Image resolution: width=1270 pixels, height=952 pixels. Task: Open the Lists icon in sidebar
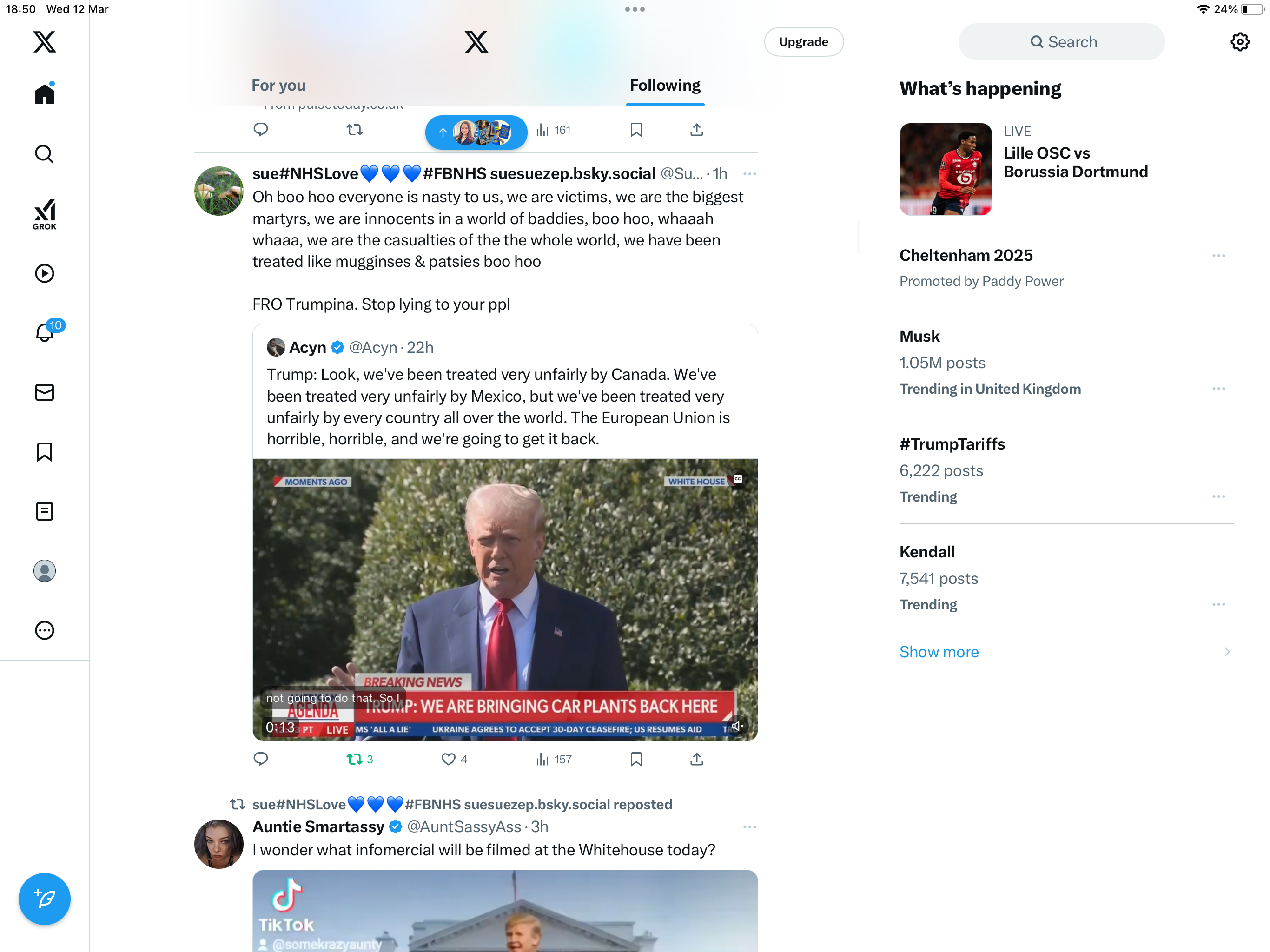[x=44, y=511]
